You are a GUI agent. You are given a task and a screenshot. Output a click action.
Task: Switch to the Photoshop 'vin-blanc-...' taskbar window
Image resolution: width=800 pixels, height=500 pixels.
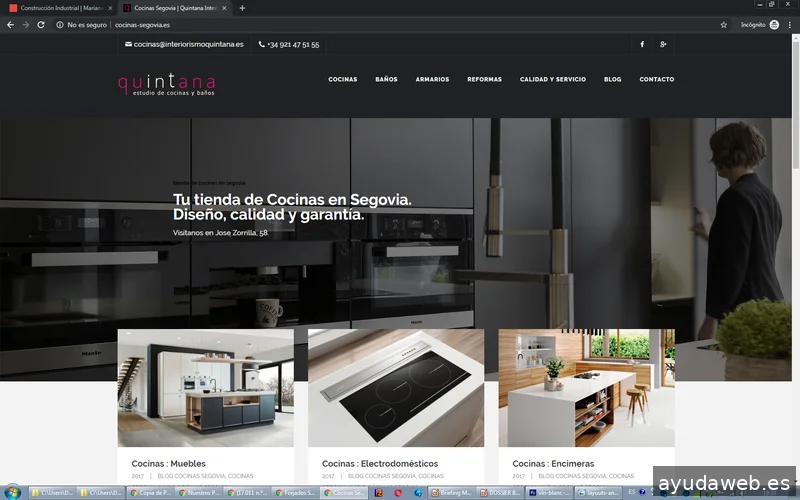coord(549,492)
